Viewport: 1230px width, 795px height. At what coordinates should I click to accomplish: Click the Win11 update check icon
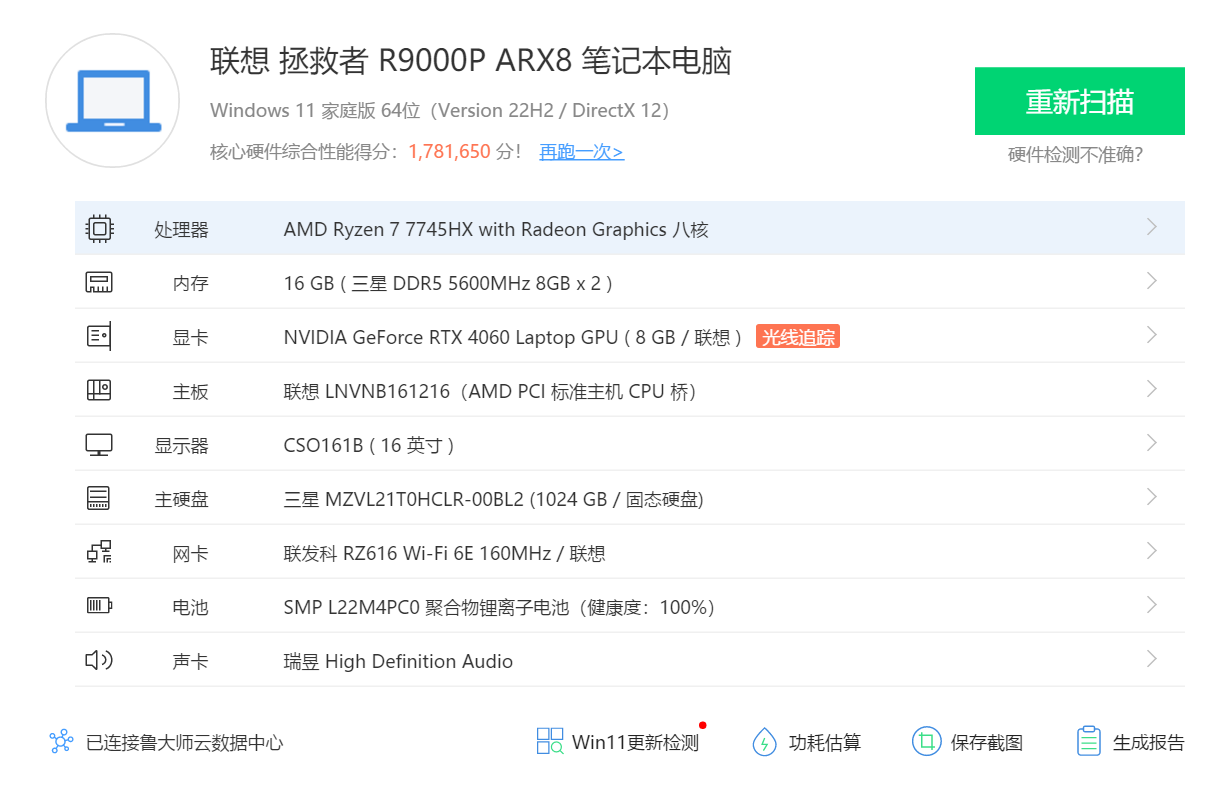tap(550, 741)
